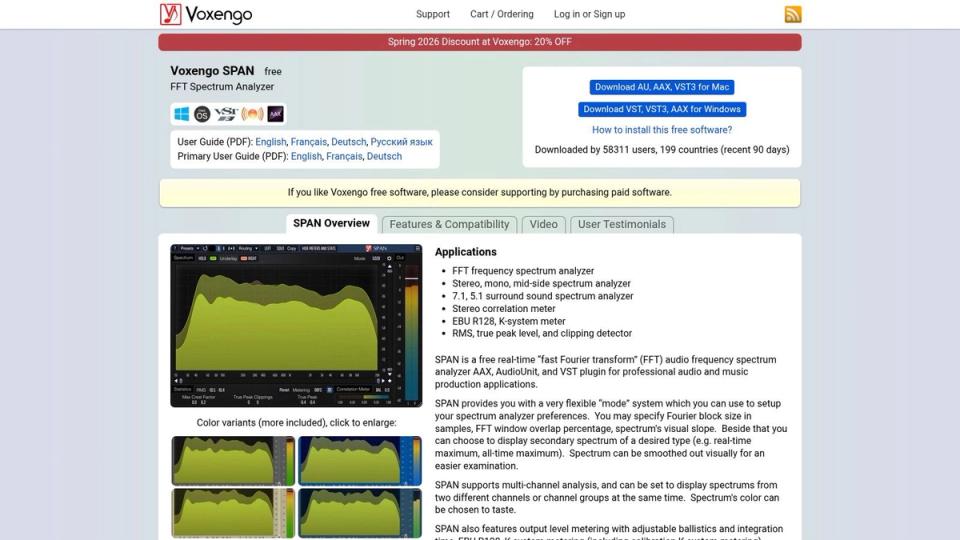Enlarge the dark blue color variant thumbnail
This screenshot has width=960, height=540.
pyautogui.click(x=360, y=512)
